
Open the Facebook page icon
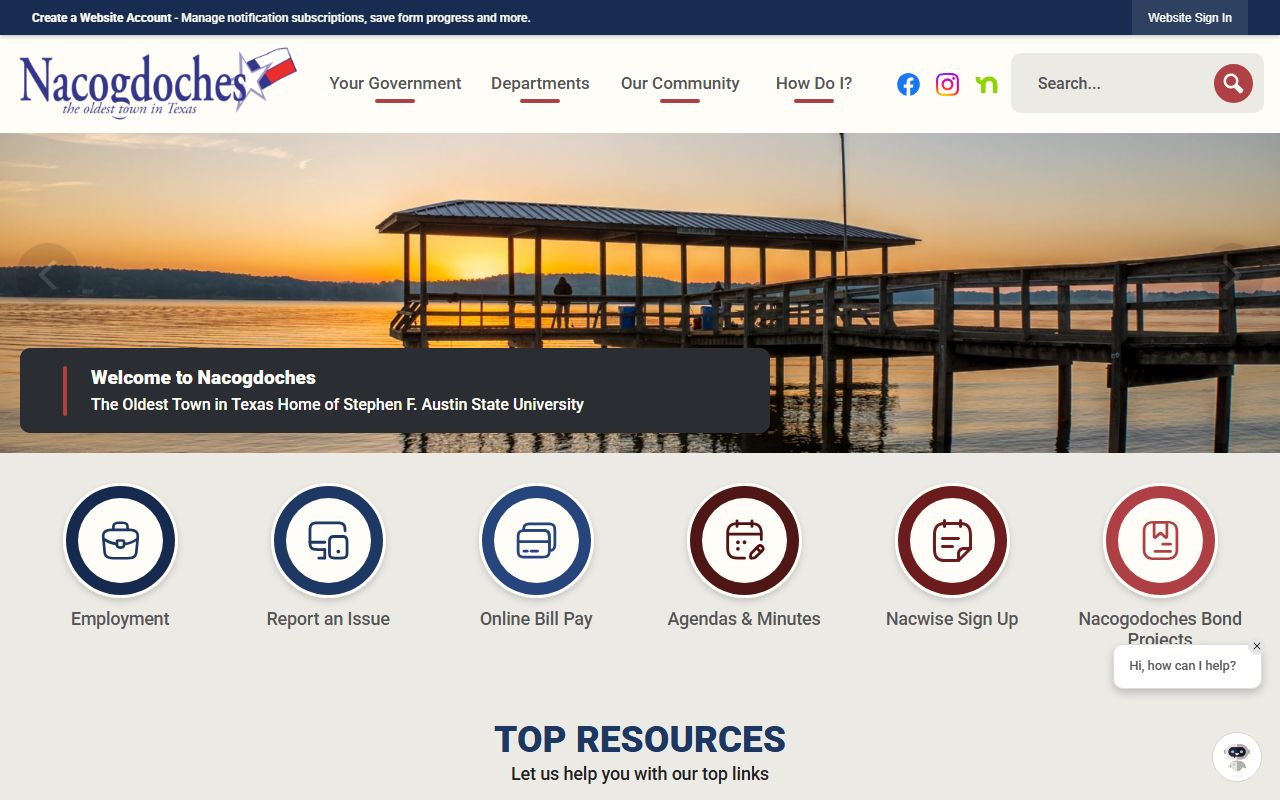tap(908, 84)
